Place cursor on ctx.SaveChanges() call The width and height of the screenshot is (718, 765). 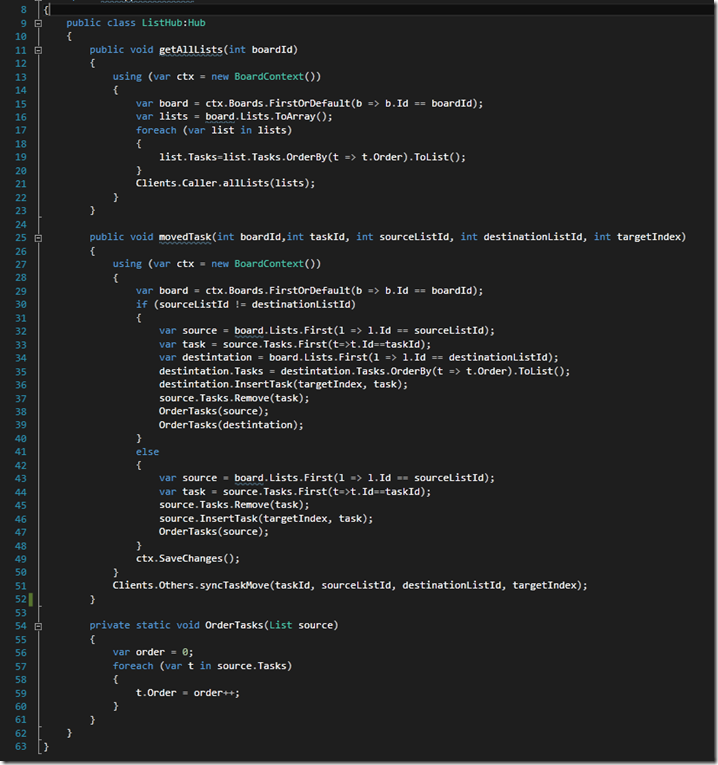[188, 559]
